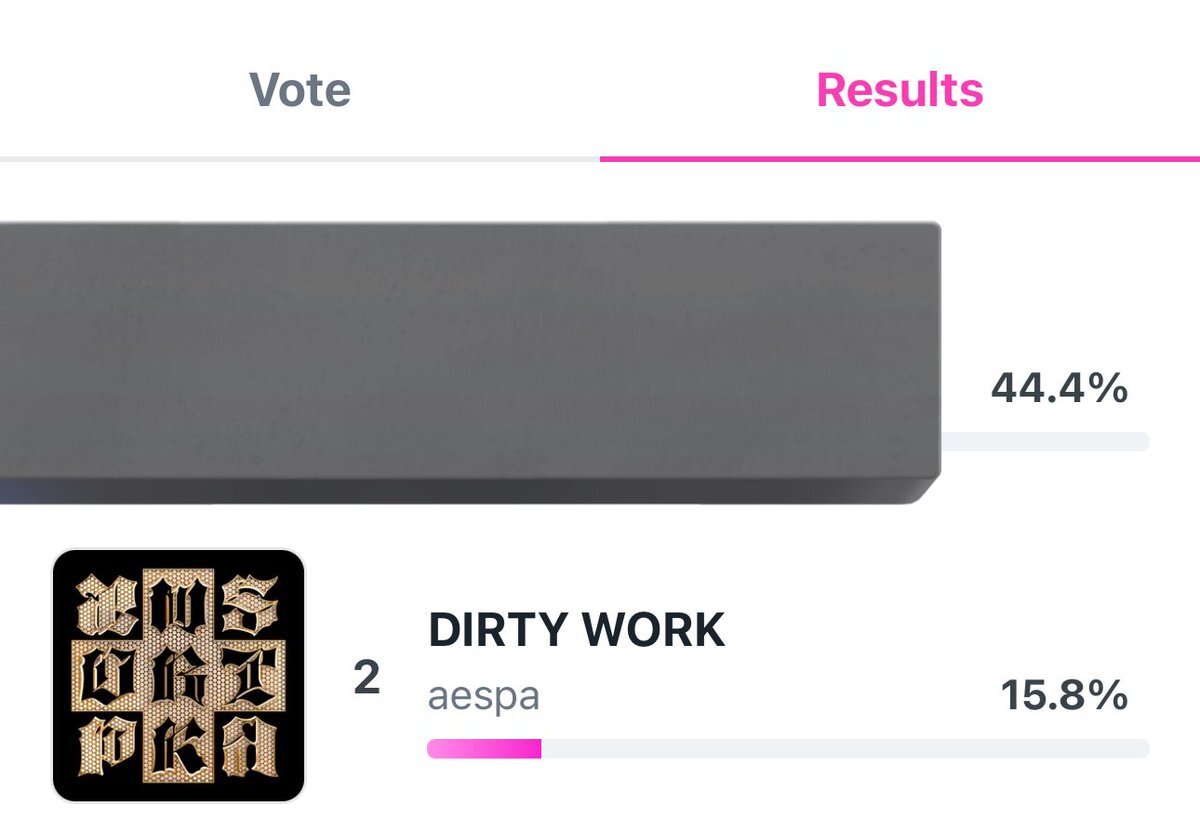This screenshot has height=833, width=1200.
Task: Click the rank number 2 label
Action: pos(367,679)
